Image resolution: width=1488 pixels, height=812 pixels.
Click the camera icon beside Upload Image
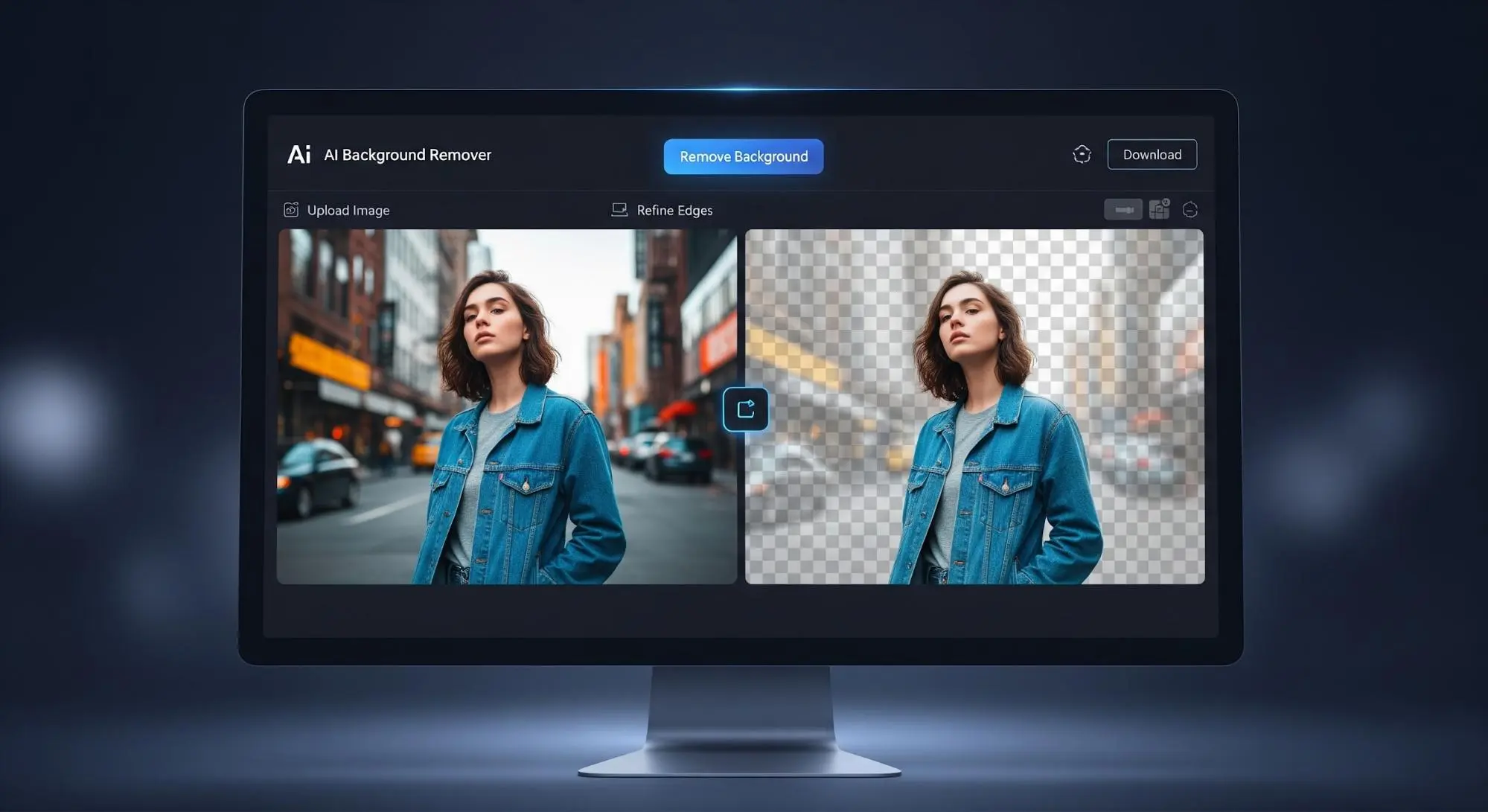point(291,210)
